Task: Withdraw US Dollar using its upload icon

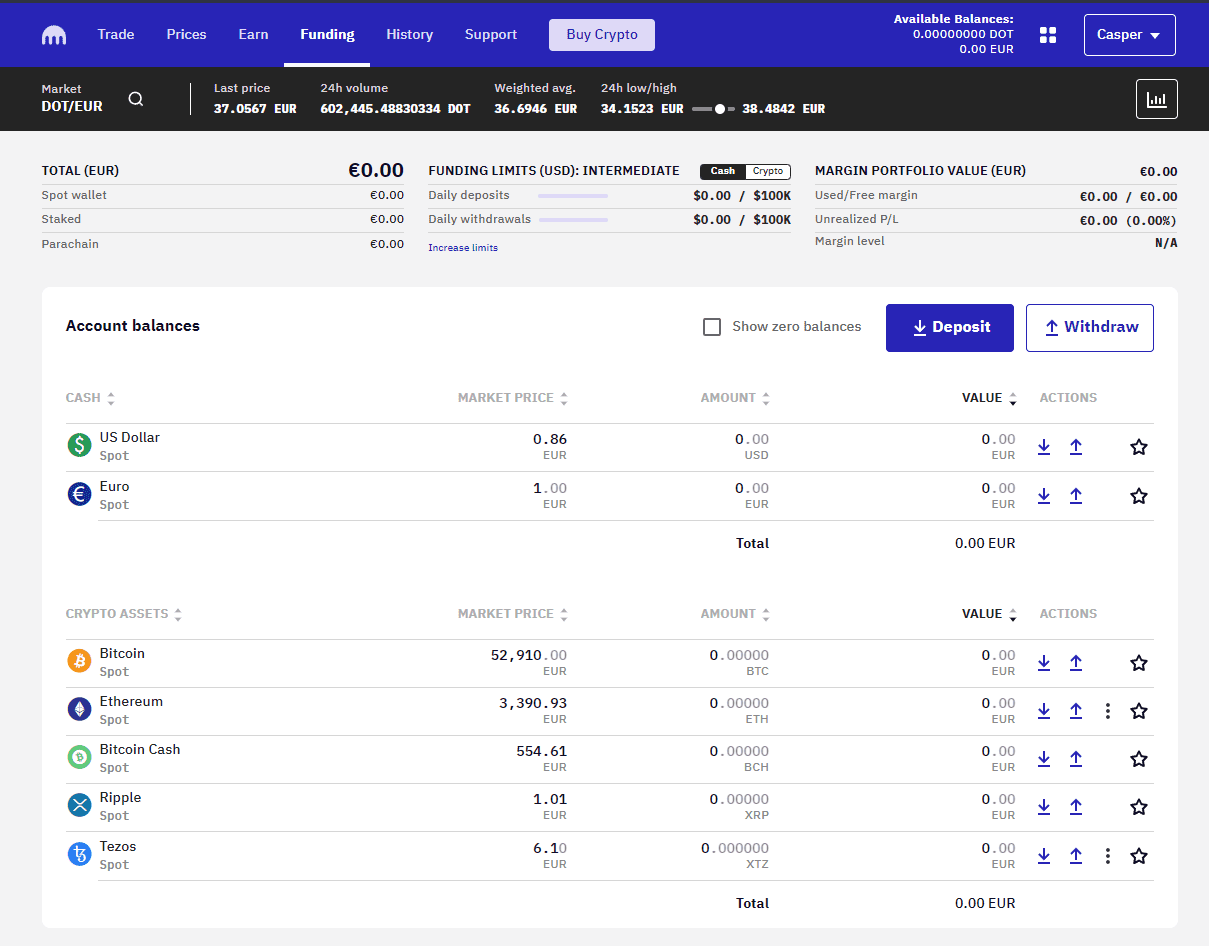Action: coord(1076,447)
